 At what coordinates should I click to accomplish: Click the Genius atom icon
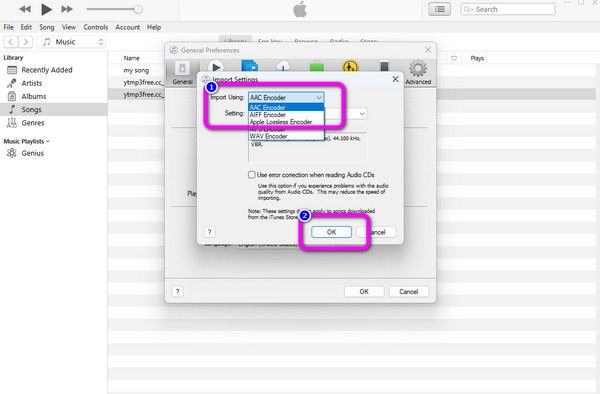[12, 153]
